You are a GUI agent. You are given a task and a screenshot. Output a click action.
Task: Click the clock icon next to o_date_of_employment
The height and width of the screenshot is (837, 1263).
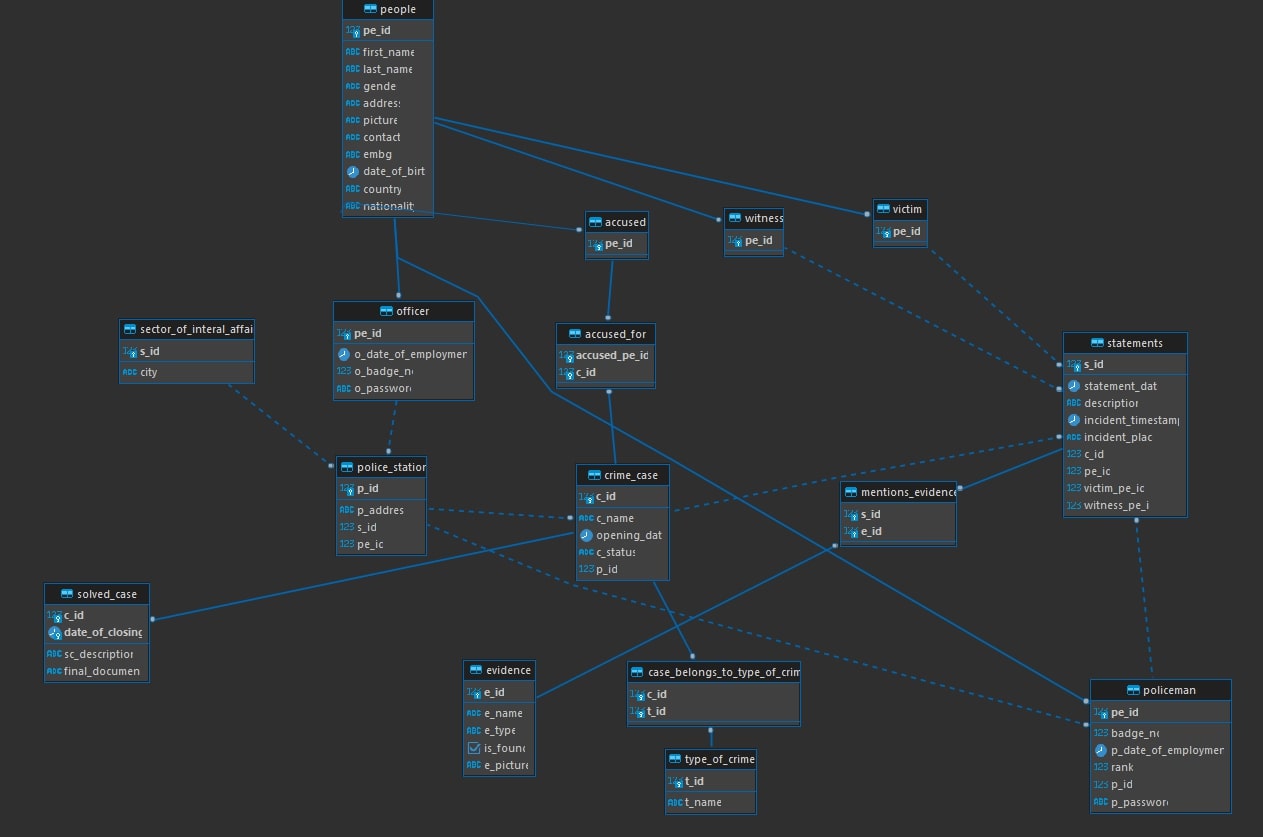344,354
